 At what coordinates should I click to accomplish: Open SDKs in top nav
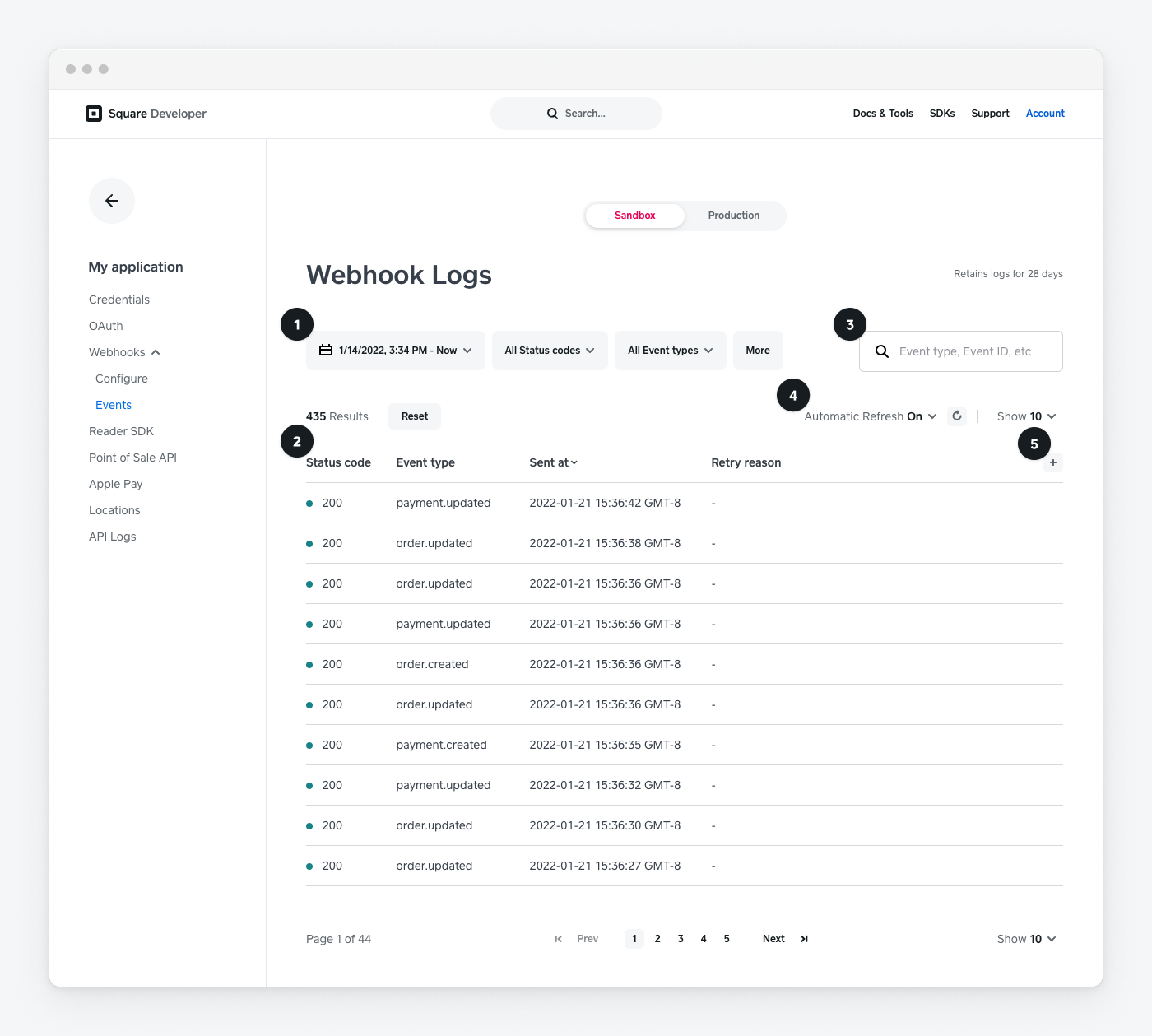(x=942, y=114)
